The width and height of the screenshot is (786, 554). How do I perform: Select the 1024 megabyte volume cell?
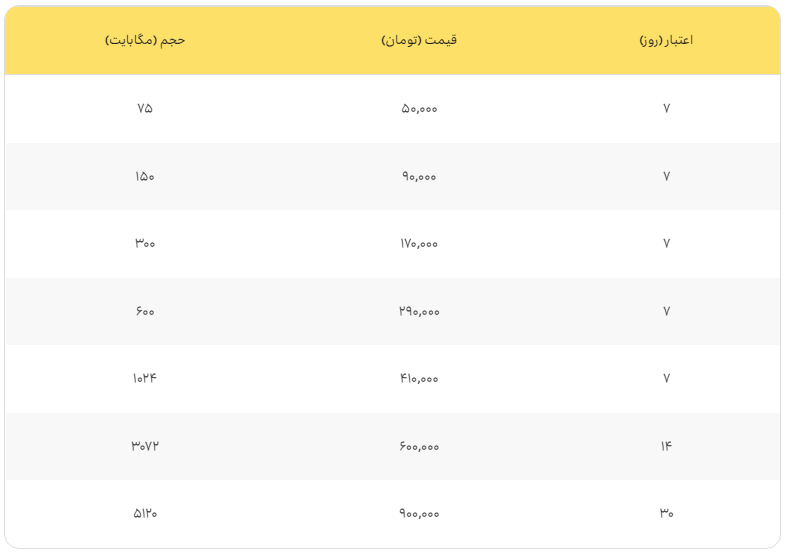145,378
